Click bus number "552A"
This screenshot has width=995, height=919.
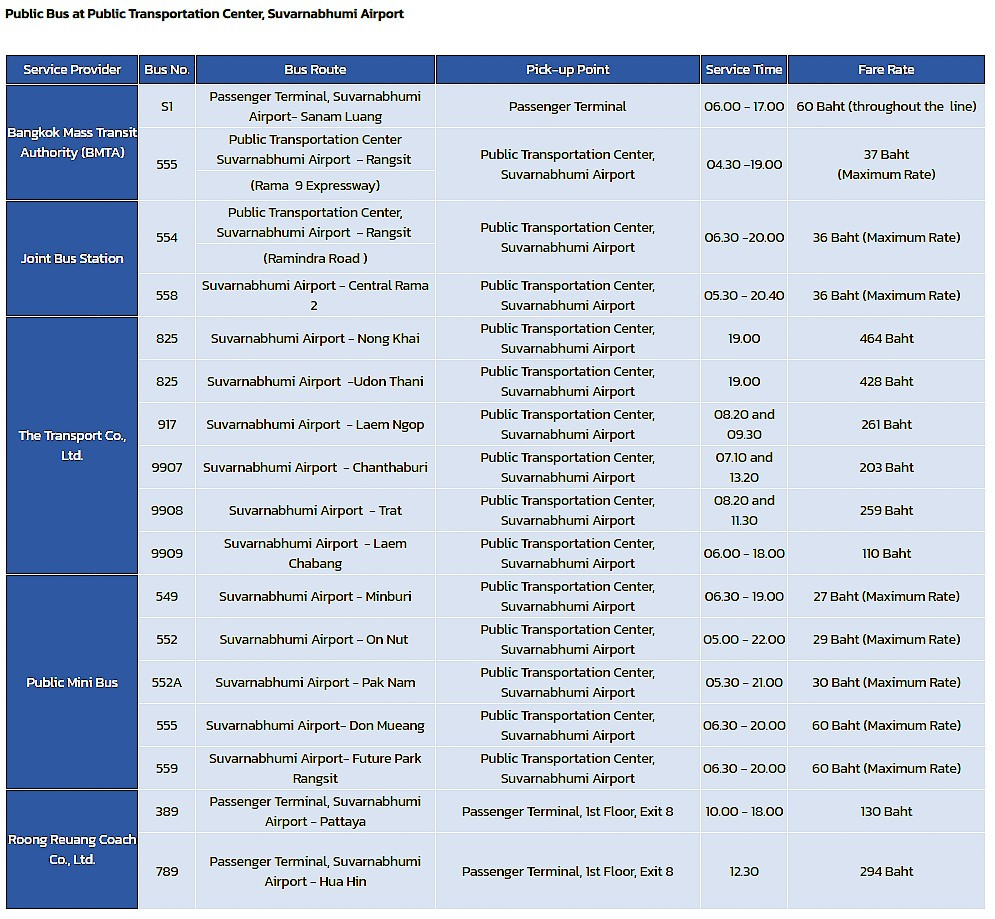tap(167, 683)
